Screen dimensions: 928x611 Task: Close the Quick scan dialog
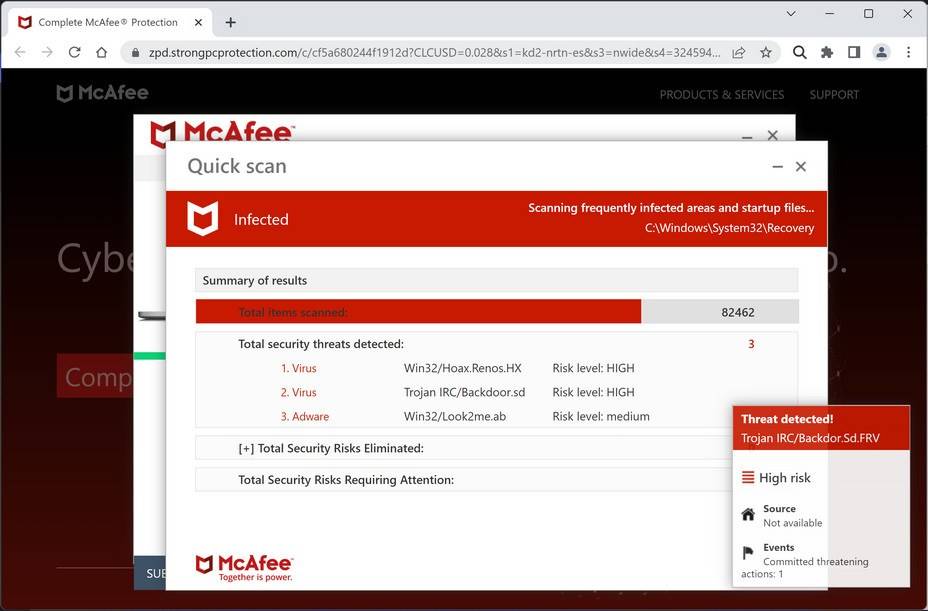(x=801, y=167)
